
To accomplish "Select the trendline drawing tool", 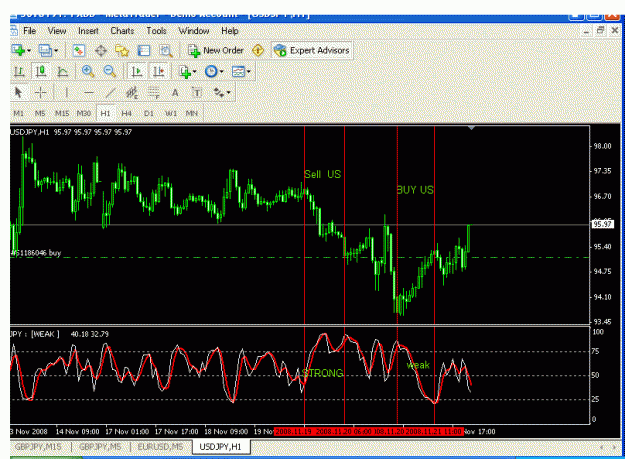I will (x=110, y=92).
